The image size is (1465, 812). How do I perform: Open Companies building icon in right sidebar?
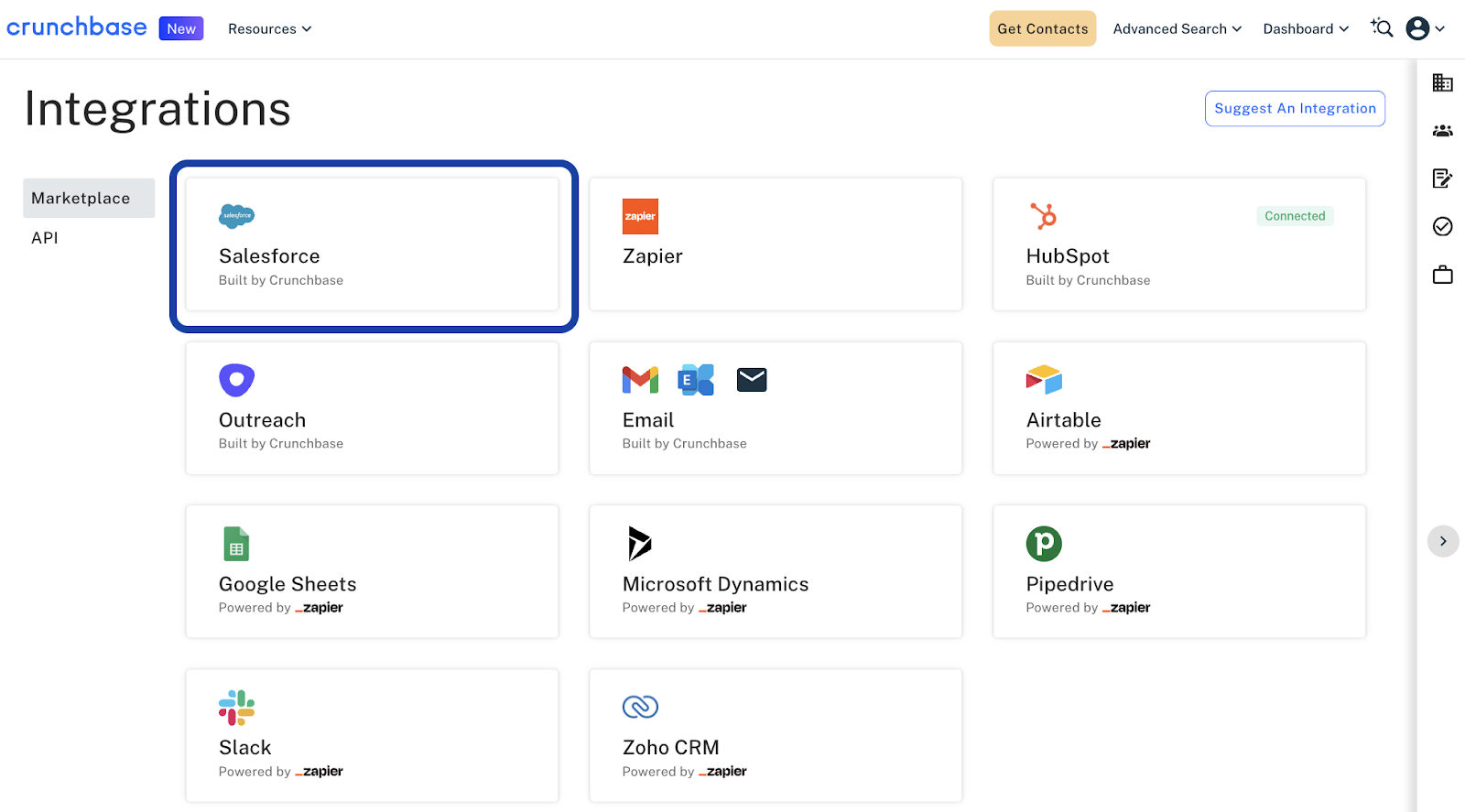1443,82
